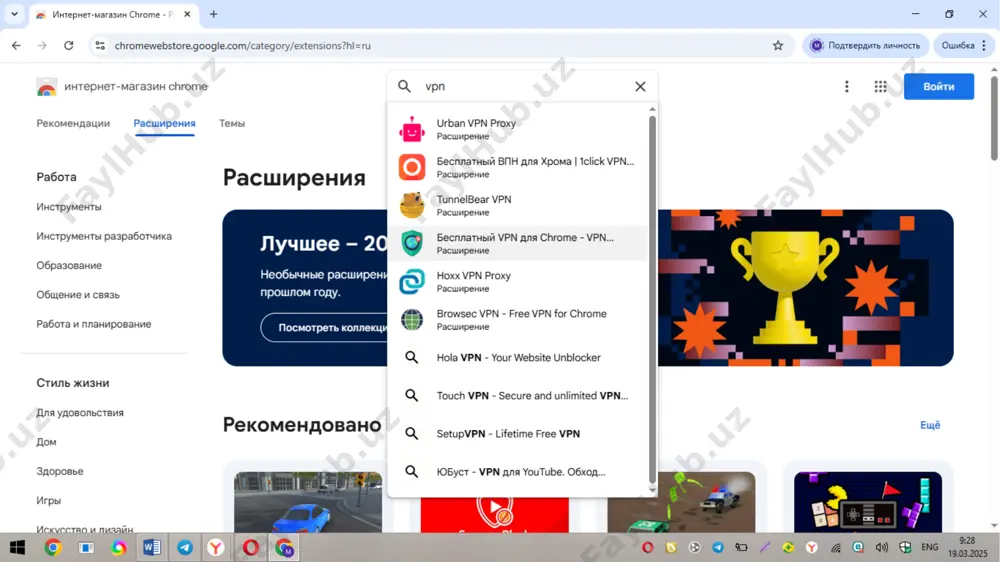Open the retro arcade games thumbnail
This screenshot has height=562, width=1000.
click(867, 502)
